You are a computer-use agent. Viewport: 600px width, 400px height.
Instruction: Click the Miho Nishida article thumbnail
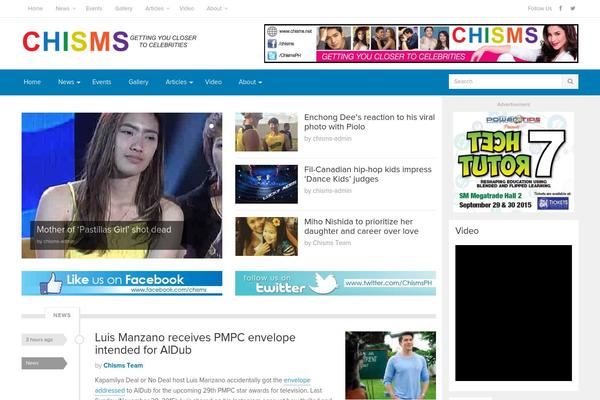pyautogui.click(x=266, y=236)
